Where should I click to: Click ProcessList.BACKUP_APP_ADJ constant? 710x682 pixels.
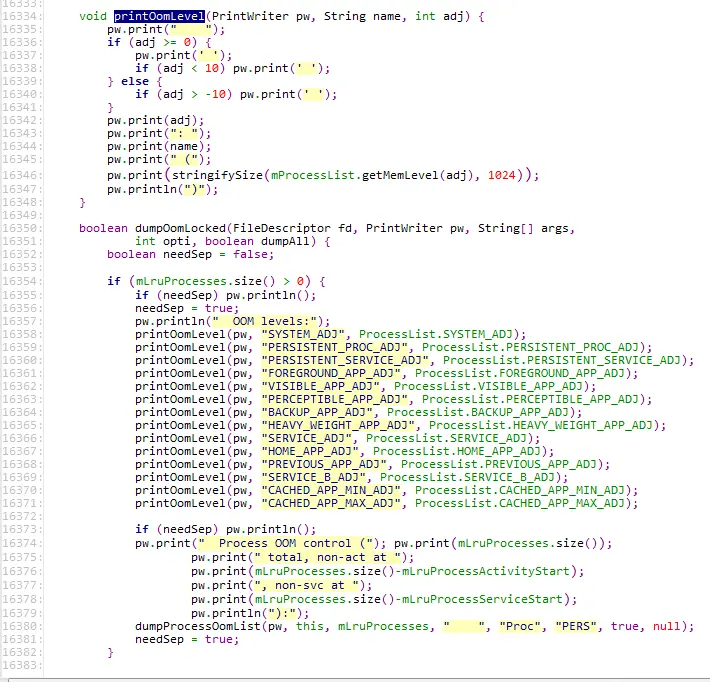click(x=478, y=413)
